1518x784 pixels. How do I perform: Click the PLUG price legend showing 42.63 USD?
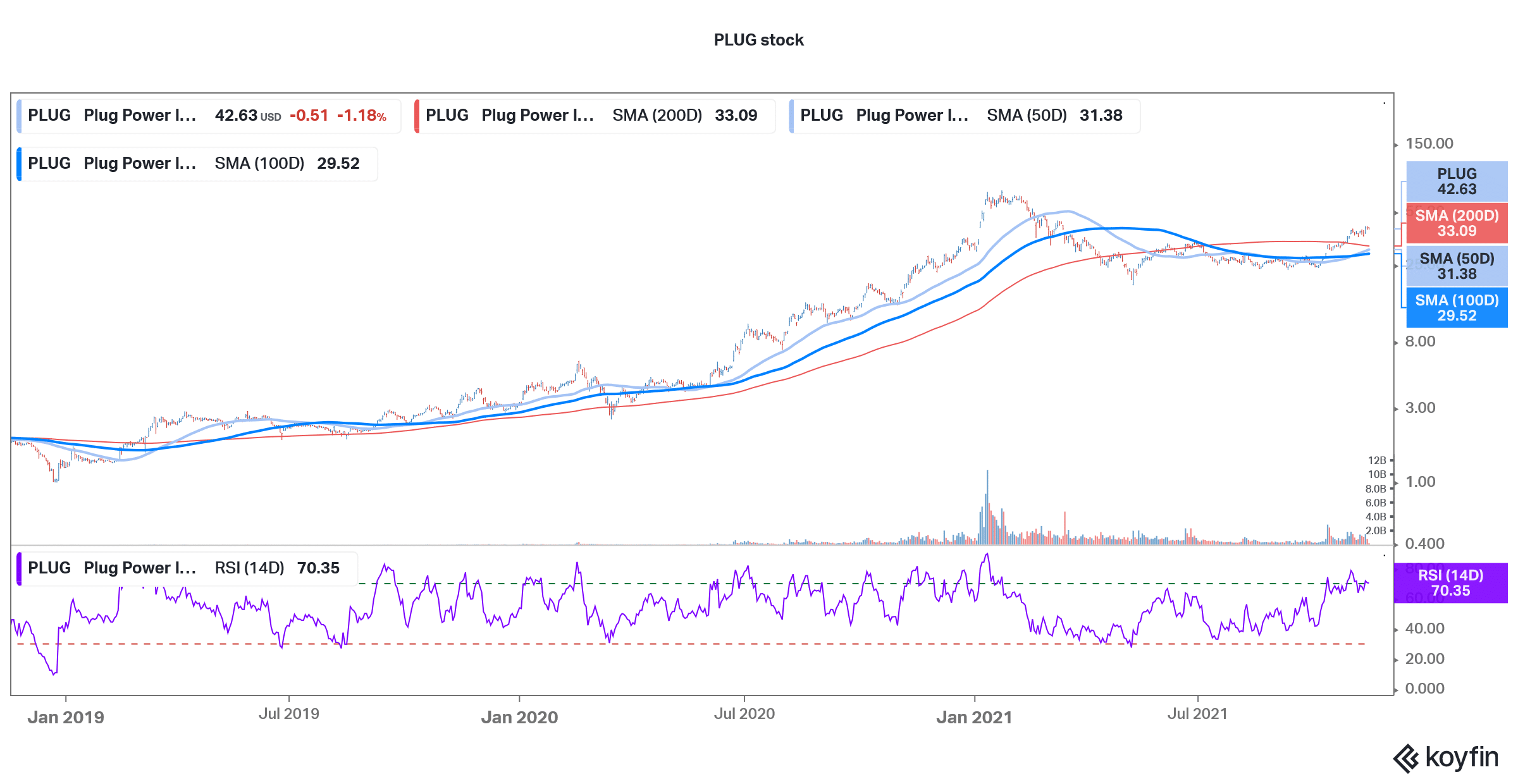pyautogui.click(x=209, y=116)
